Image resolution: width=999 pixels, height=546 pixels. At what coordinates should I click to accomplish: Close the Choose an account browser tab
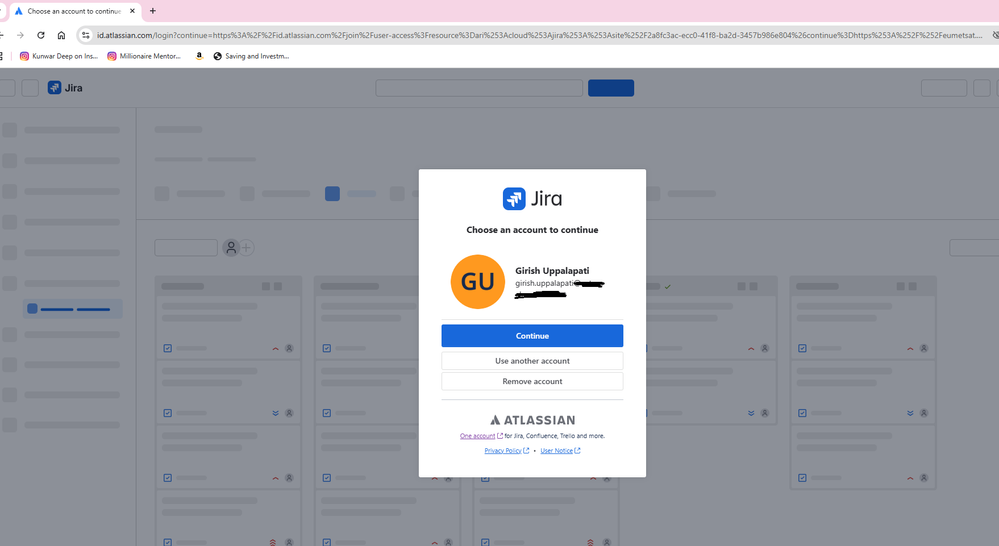point(132,11)
